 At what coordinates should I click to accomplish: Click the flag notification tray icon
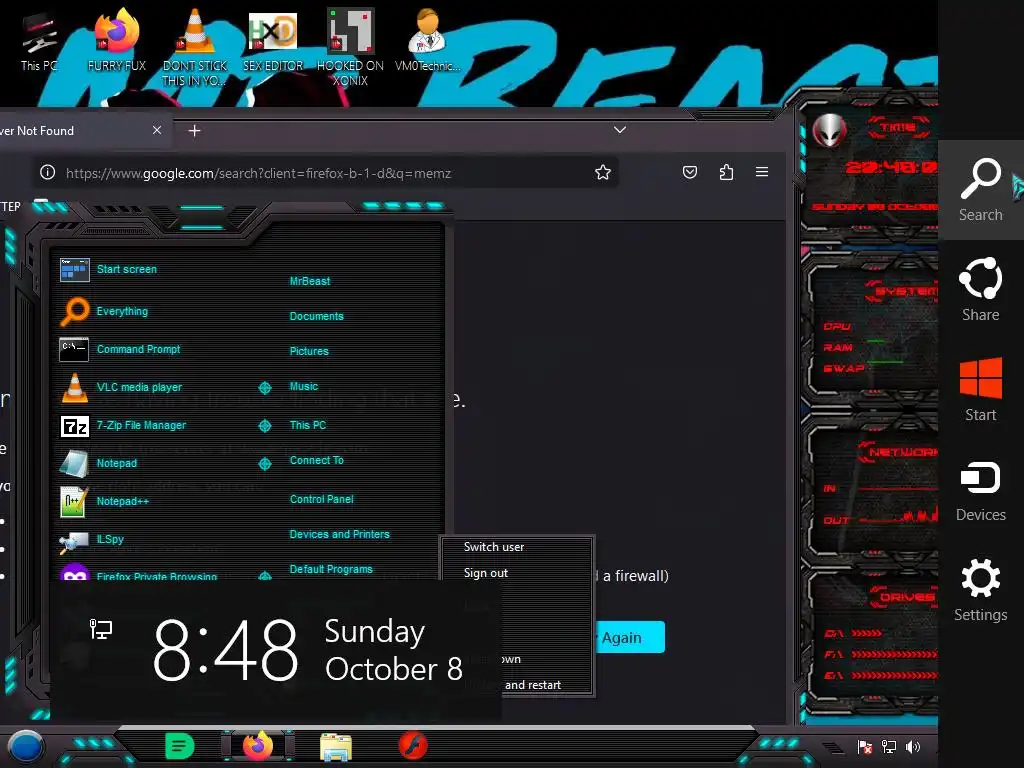(x=865, y=746)
